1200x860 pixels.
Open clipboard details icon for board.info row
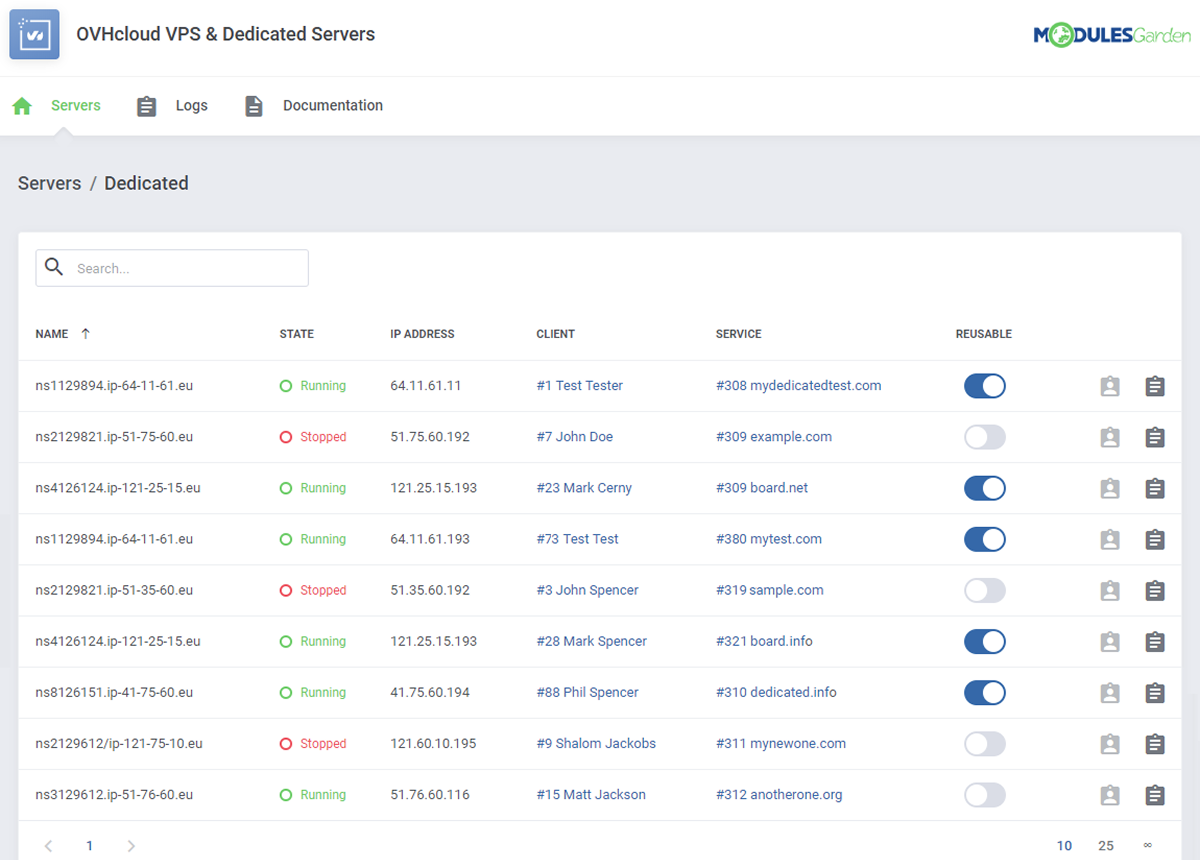click(1155, 641)
